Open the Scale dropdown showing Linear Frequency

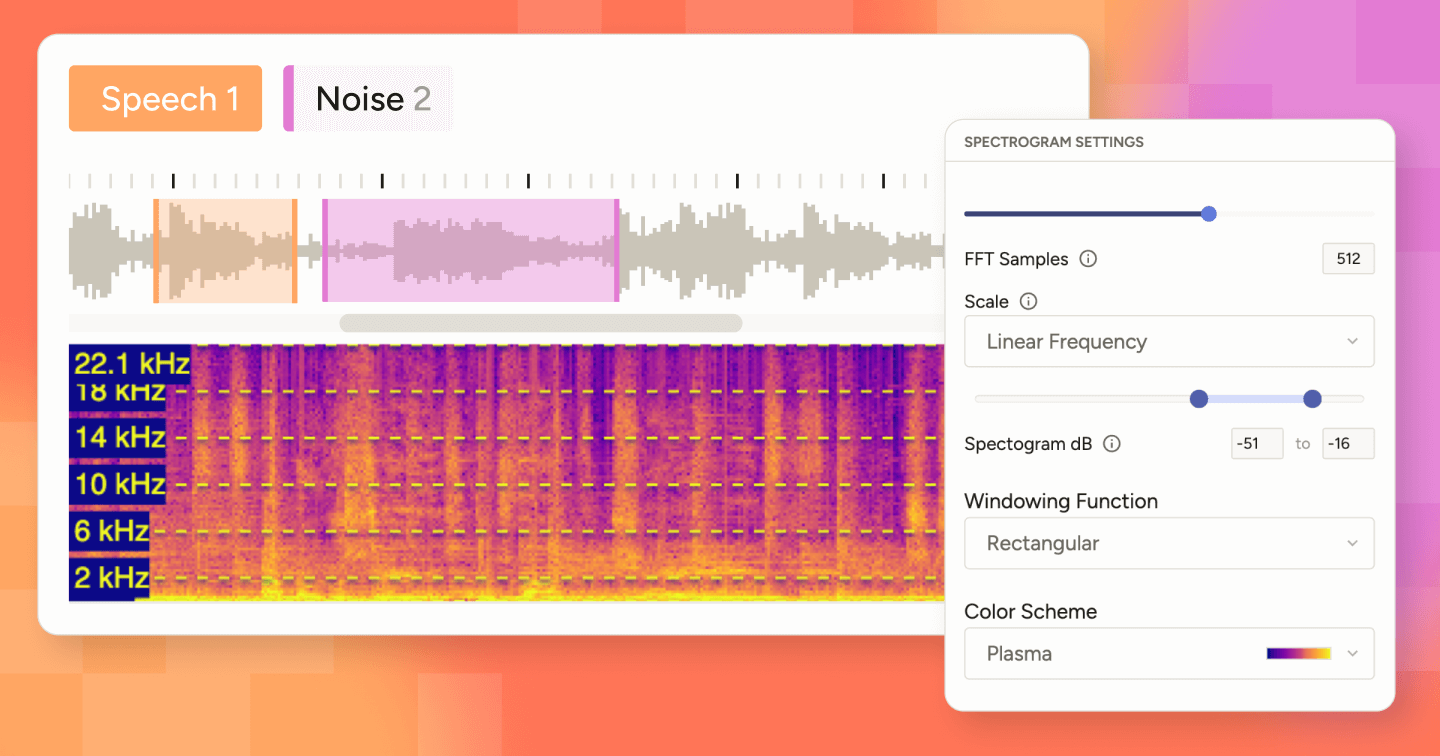pos(1168,341)
